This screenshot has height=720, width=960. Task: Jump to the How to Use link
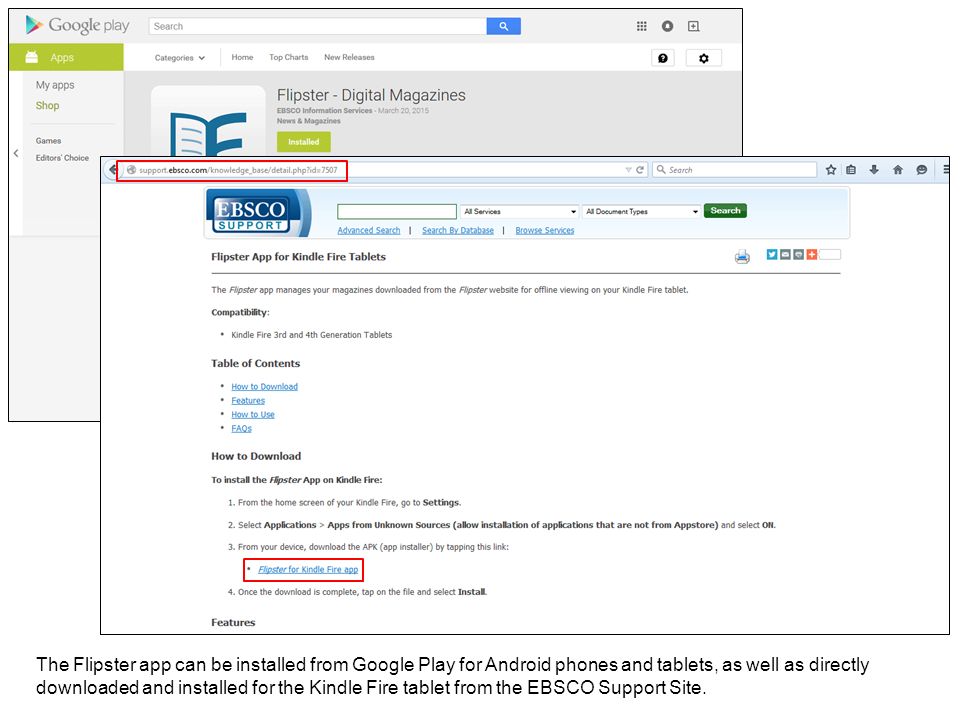coord(253,414)
